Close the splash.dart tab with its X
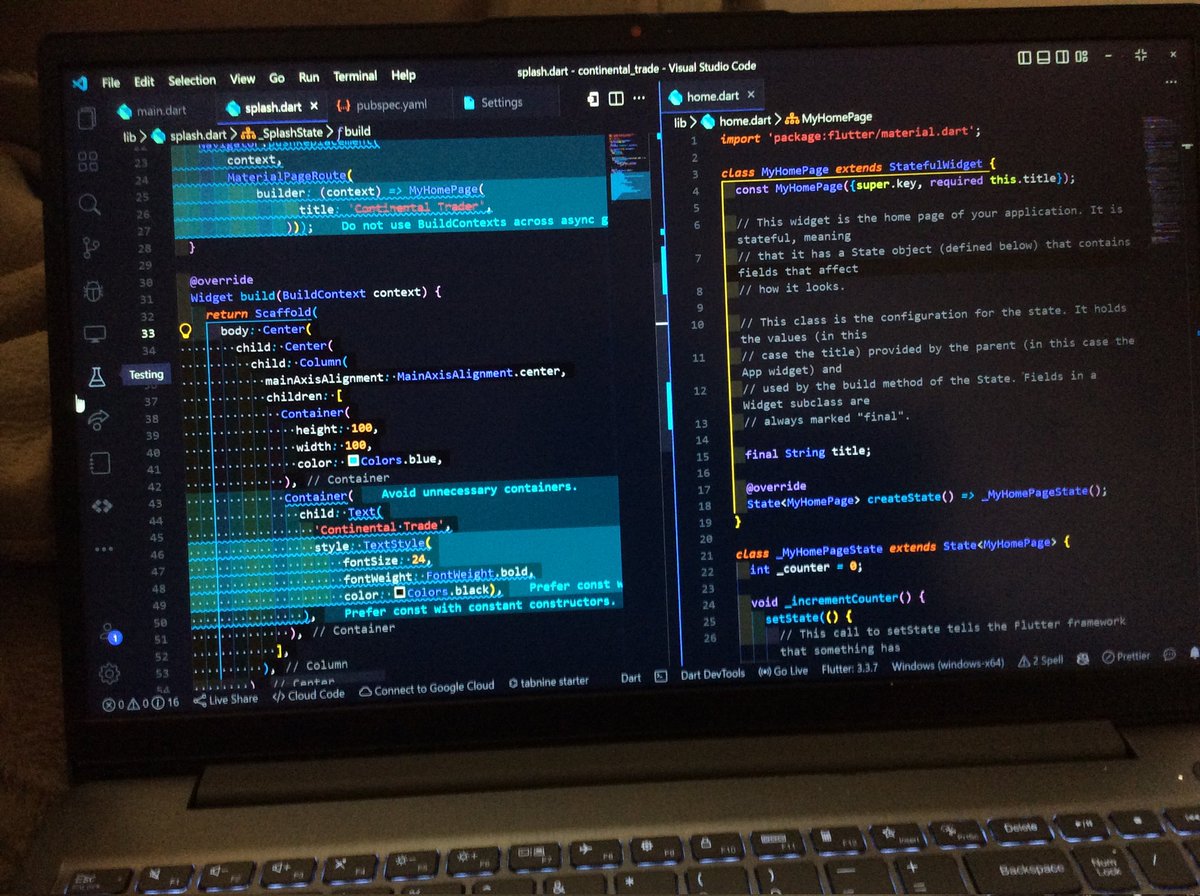This screenshot has width=1200, height=896. [x=314, y=106]
